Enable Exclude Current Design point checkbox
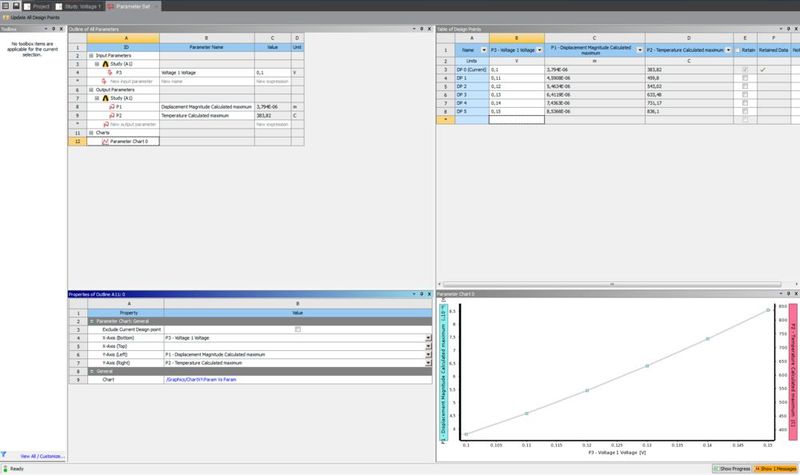 click(297, 329)
